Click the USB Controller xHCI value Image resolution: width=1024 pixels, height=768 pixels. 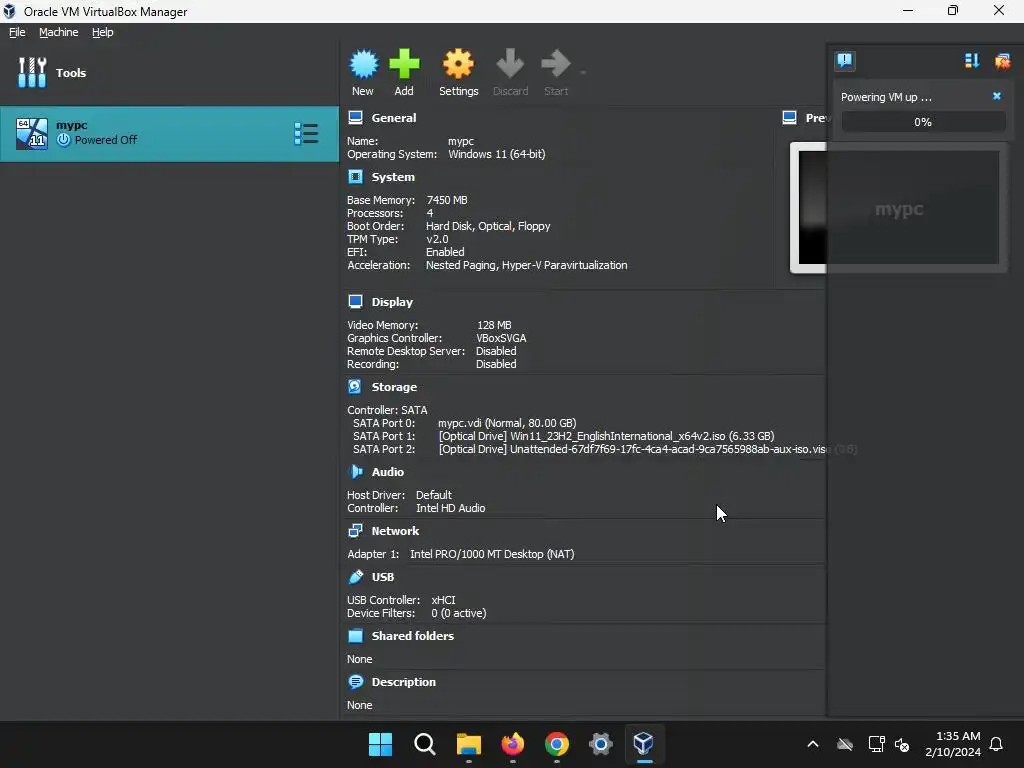(x=443, y=600)
